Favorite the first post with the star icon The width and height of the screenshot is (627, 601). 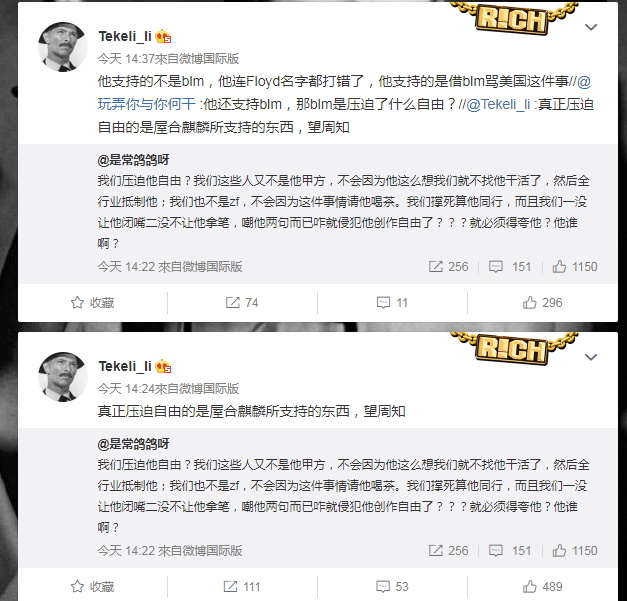92,303
